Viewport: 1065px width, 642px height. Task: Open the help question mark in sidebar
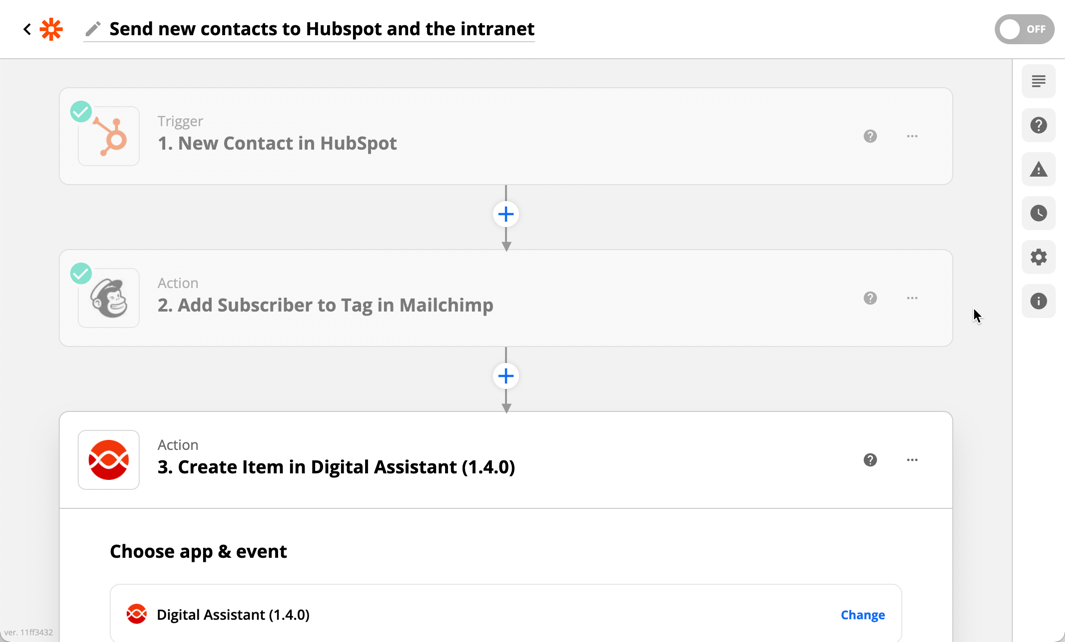pos(1039,125)
